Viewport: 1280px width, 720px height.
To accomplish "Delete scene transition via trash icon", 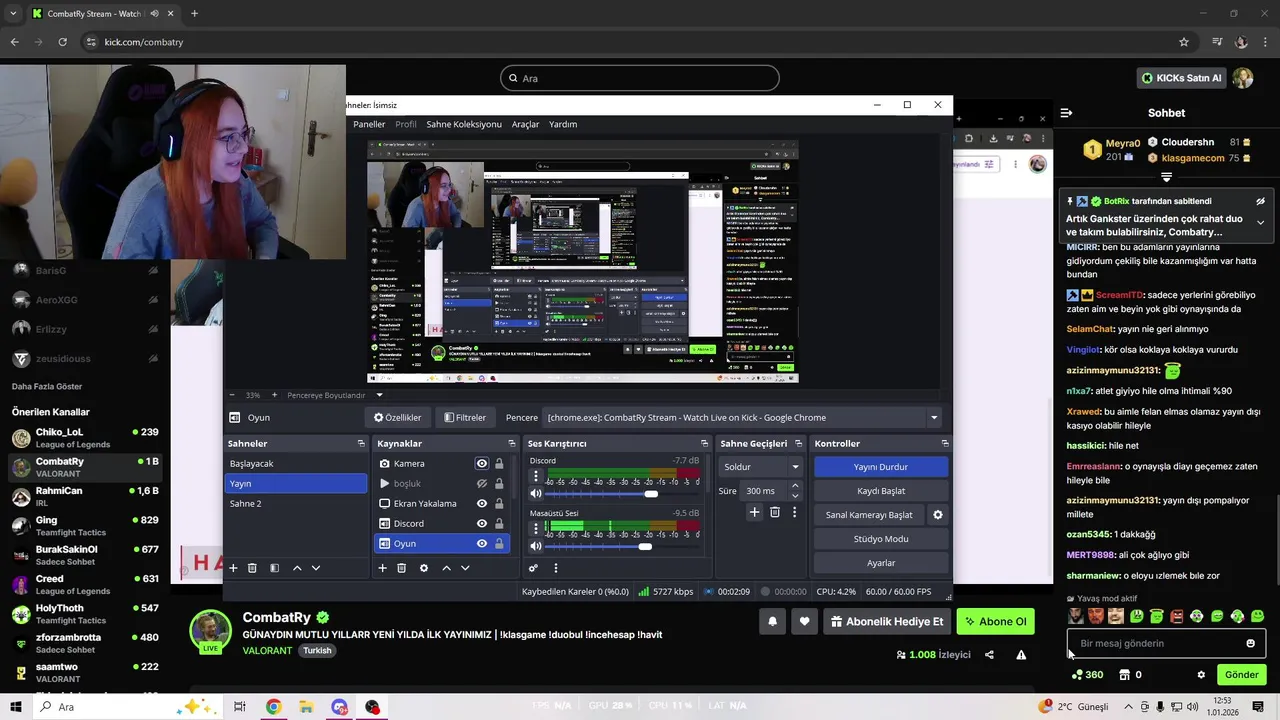I will click(x=774, y=512).
